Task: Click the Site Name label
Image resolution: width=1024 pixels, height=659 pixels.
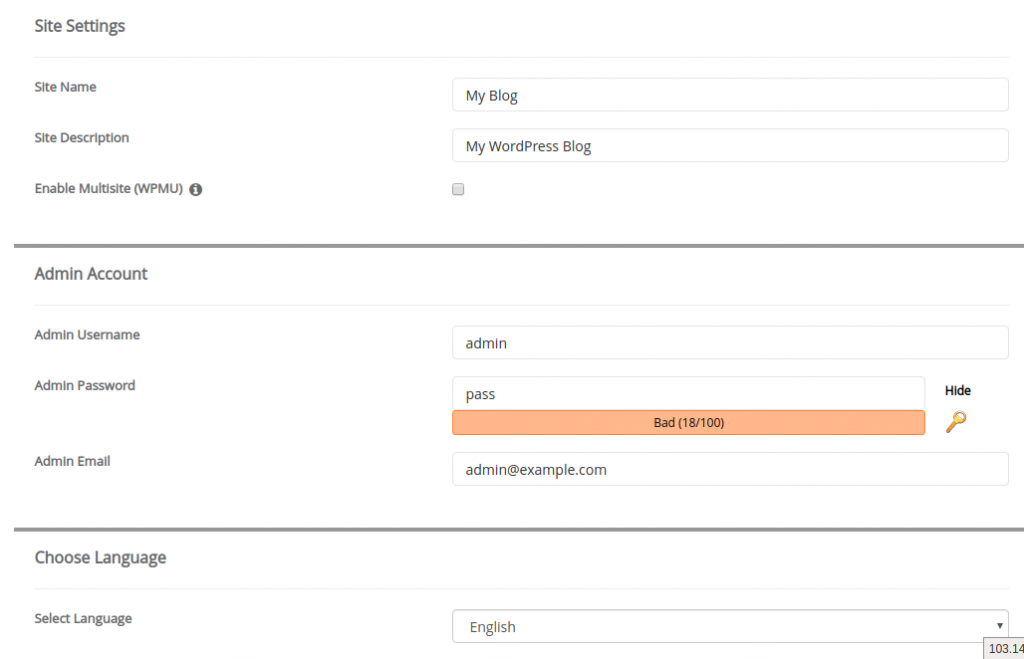Action: (x=65, y=87)
